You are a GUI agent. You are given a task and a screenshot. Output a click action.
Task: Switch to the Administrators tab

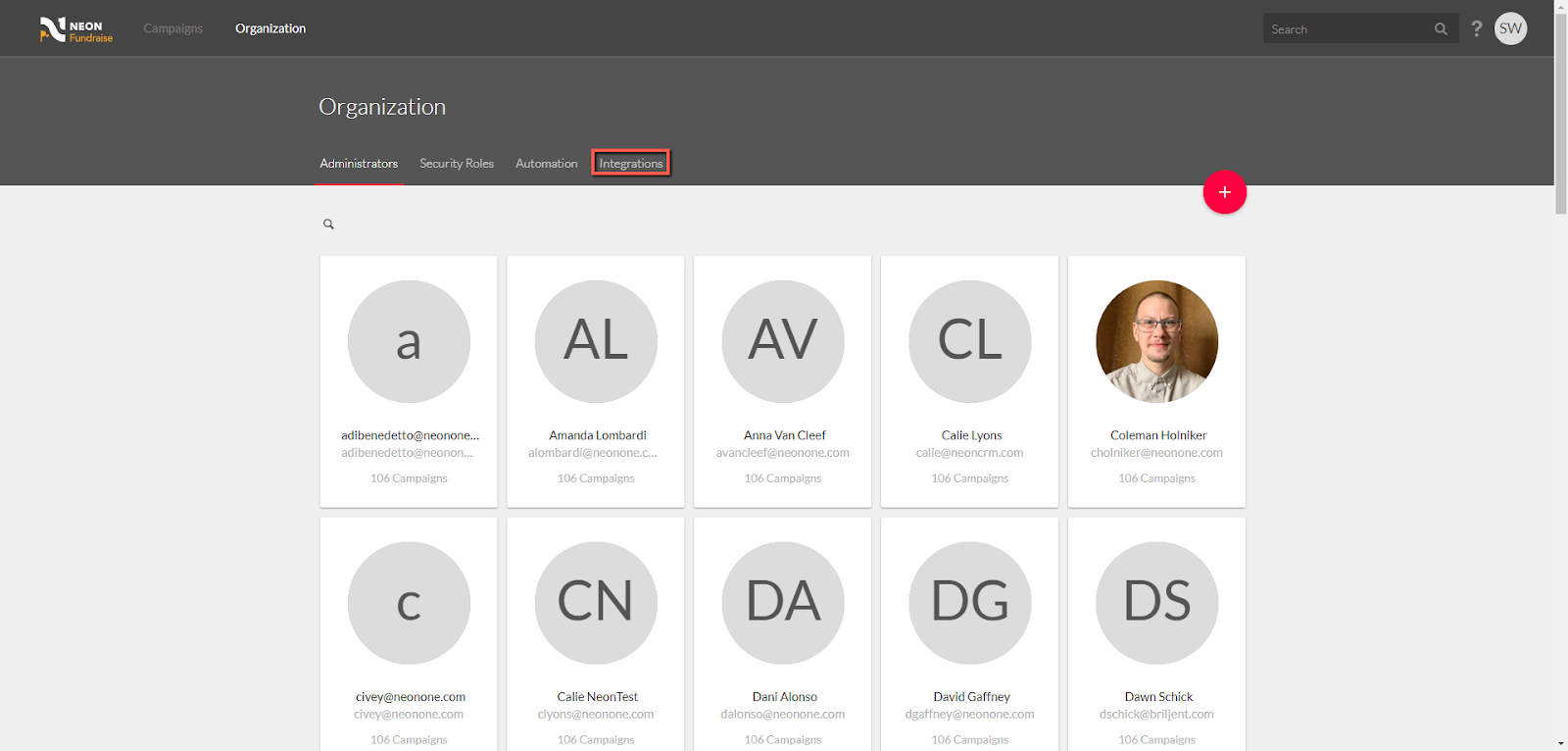[359, 164]
